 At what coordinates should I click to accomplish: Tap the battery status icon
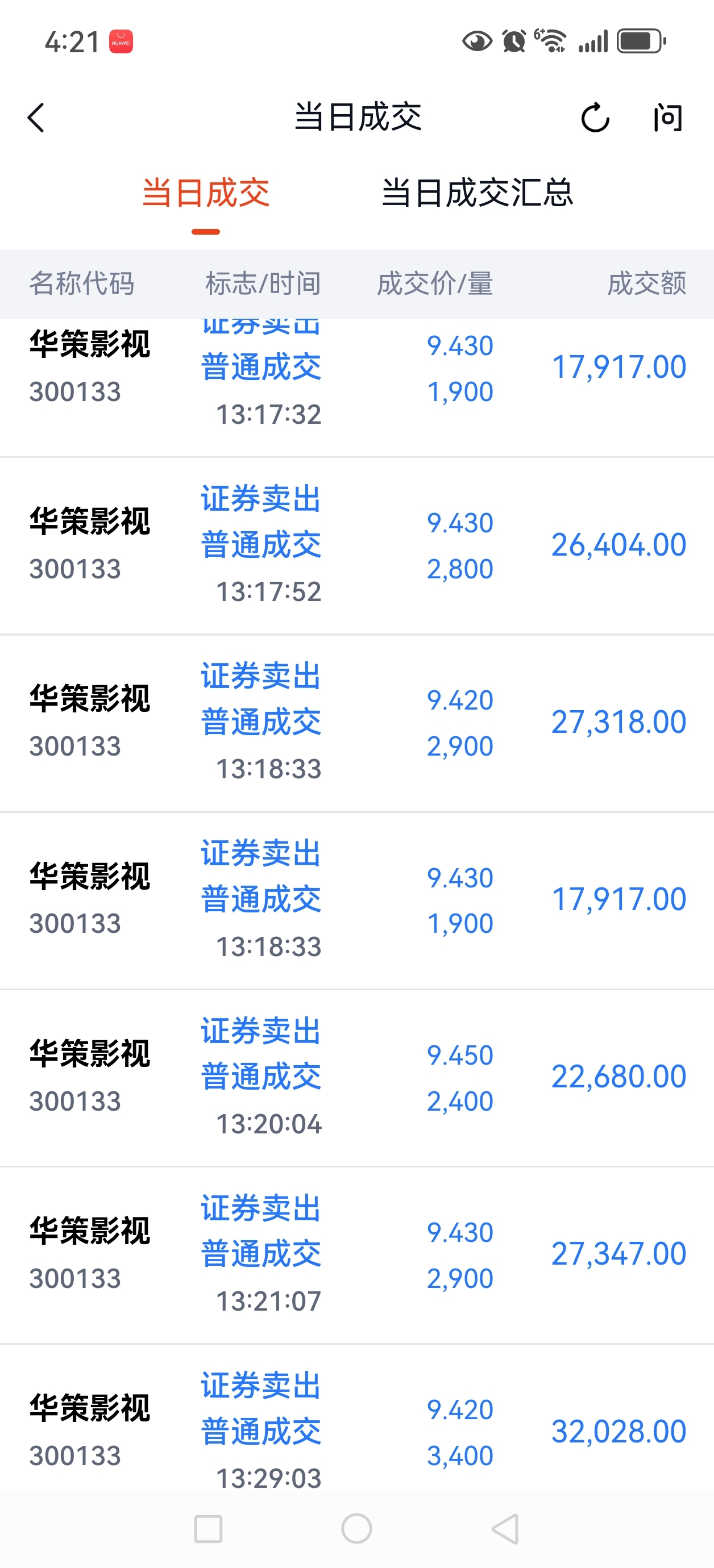coord(641,41)
